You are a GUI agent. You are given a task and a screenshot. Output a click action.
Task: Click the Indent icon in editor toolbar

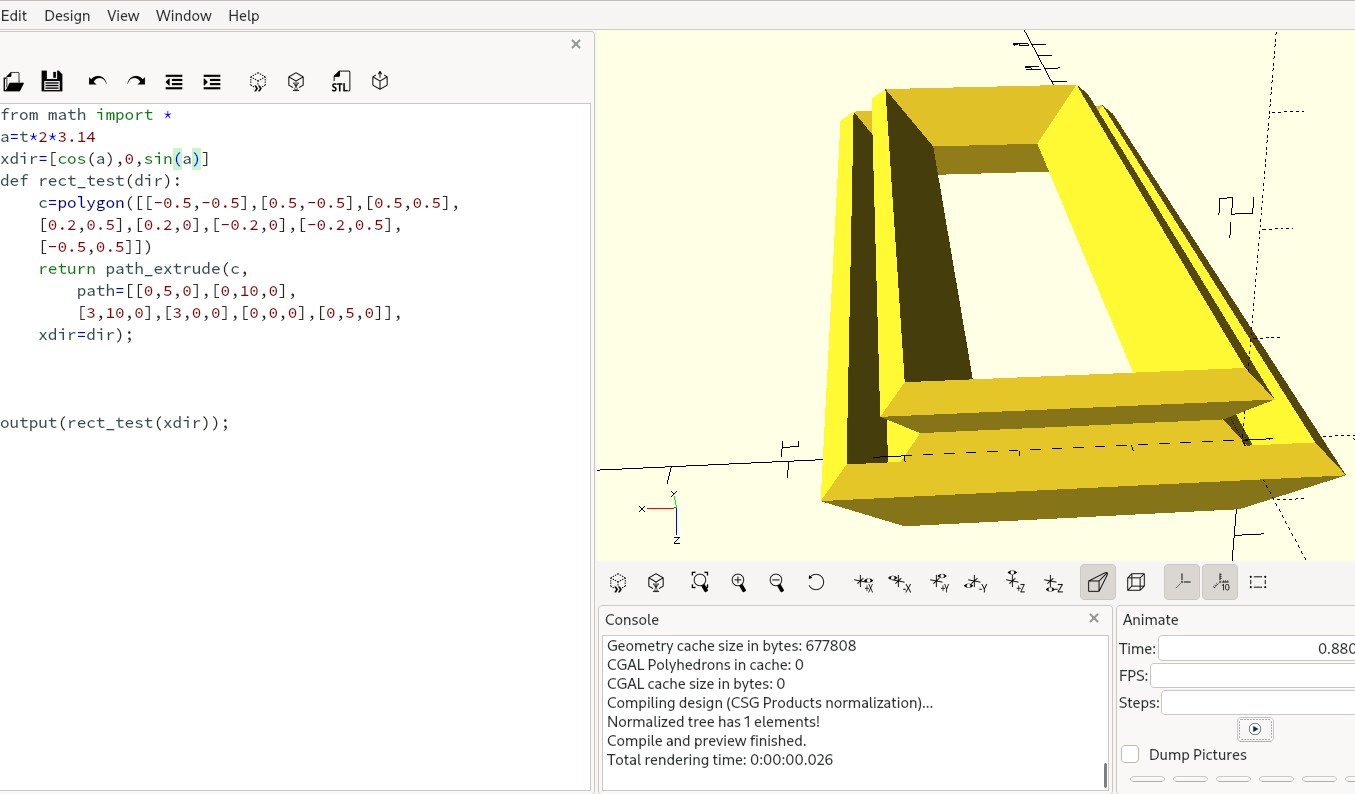click(212, 82)
